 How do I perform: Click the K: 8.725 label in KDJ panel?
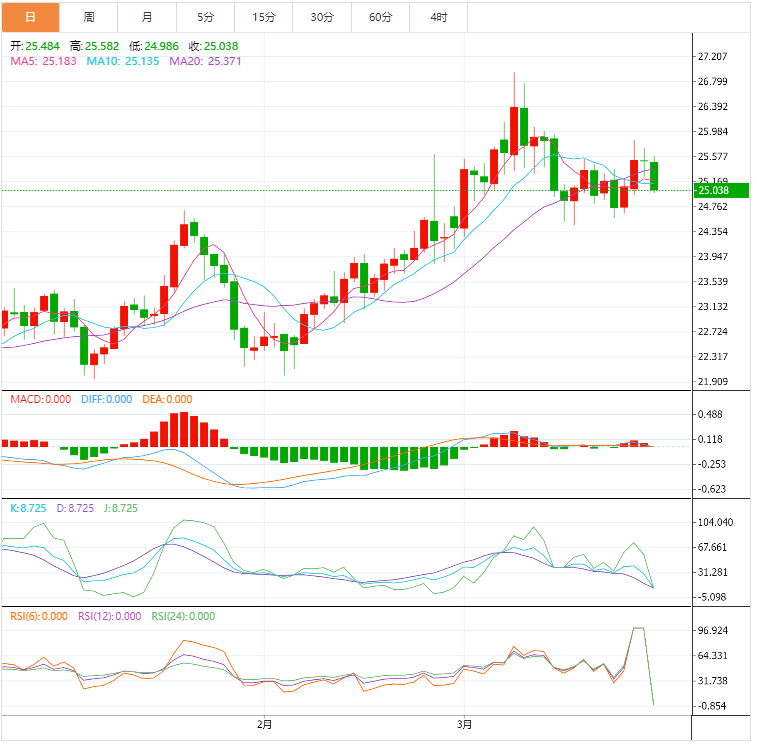(x=27, y=508)
